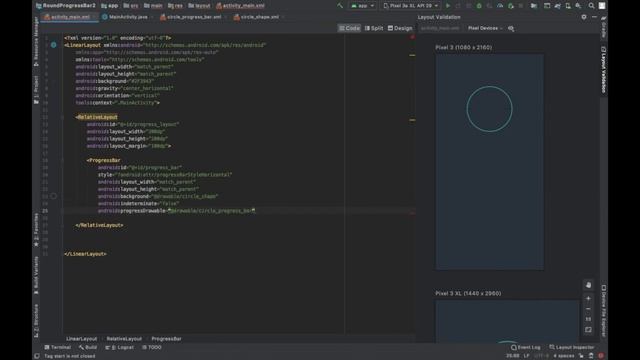Open the Build Variants tool window
The width and height of the screenshot is (640, 360).
click(x=36, y=275)
